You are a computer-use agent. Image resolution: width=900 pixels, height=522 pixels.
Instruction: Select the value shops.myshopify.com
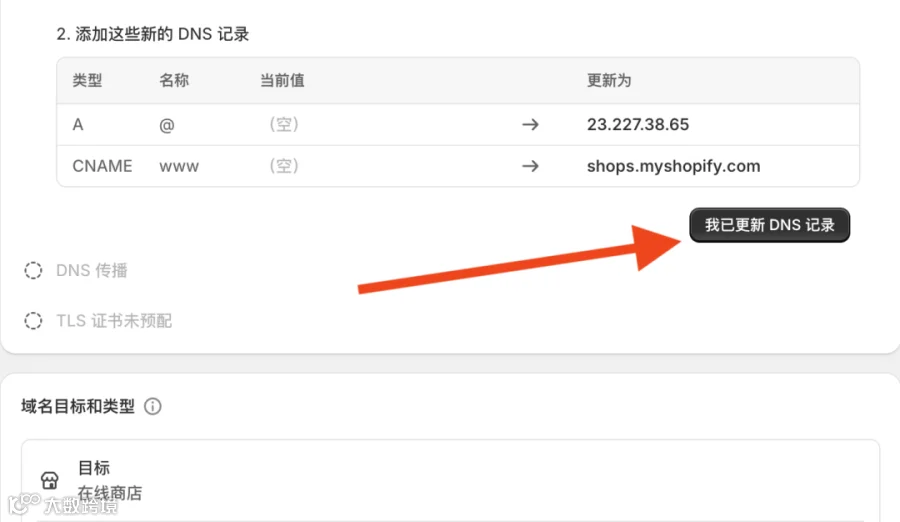coord(673,167)
